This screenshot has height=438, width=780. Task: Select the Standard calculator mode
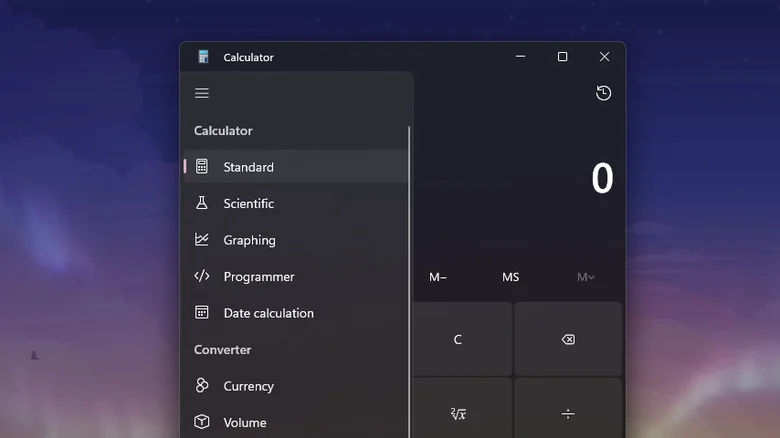[x=248, y=167]
